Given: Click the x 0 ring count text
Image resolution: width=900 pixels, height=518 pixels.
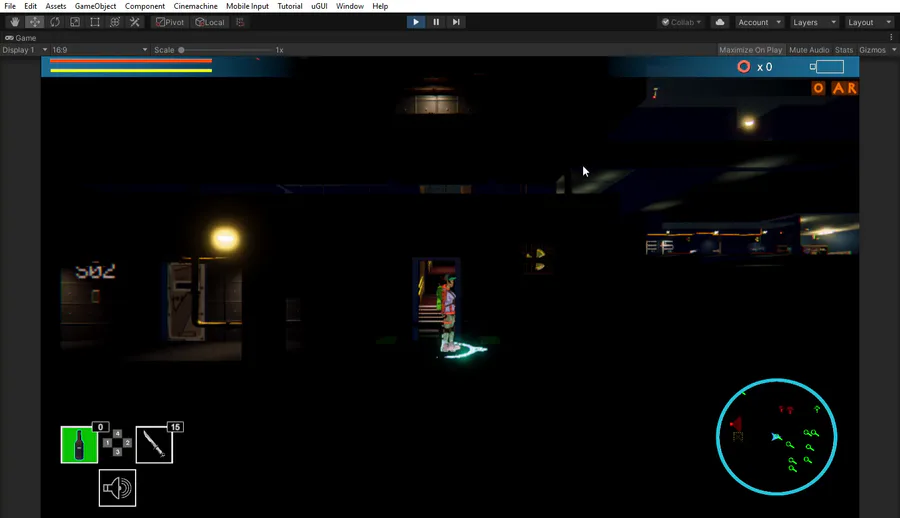Looking at the screenshot, I should click(x=765, y=67).
